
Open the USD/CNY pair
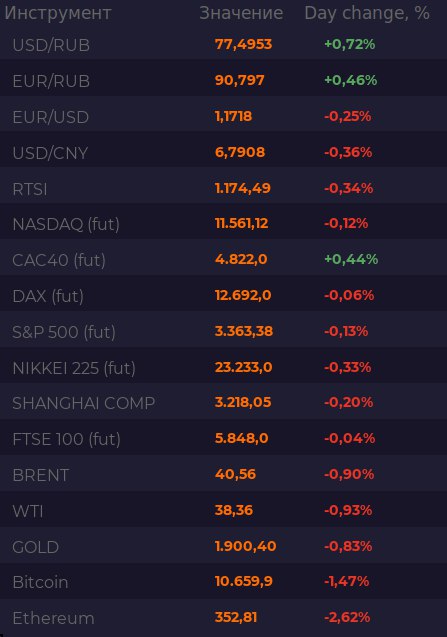click(x=50, y=153)
